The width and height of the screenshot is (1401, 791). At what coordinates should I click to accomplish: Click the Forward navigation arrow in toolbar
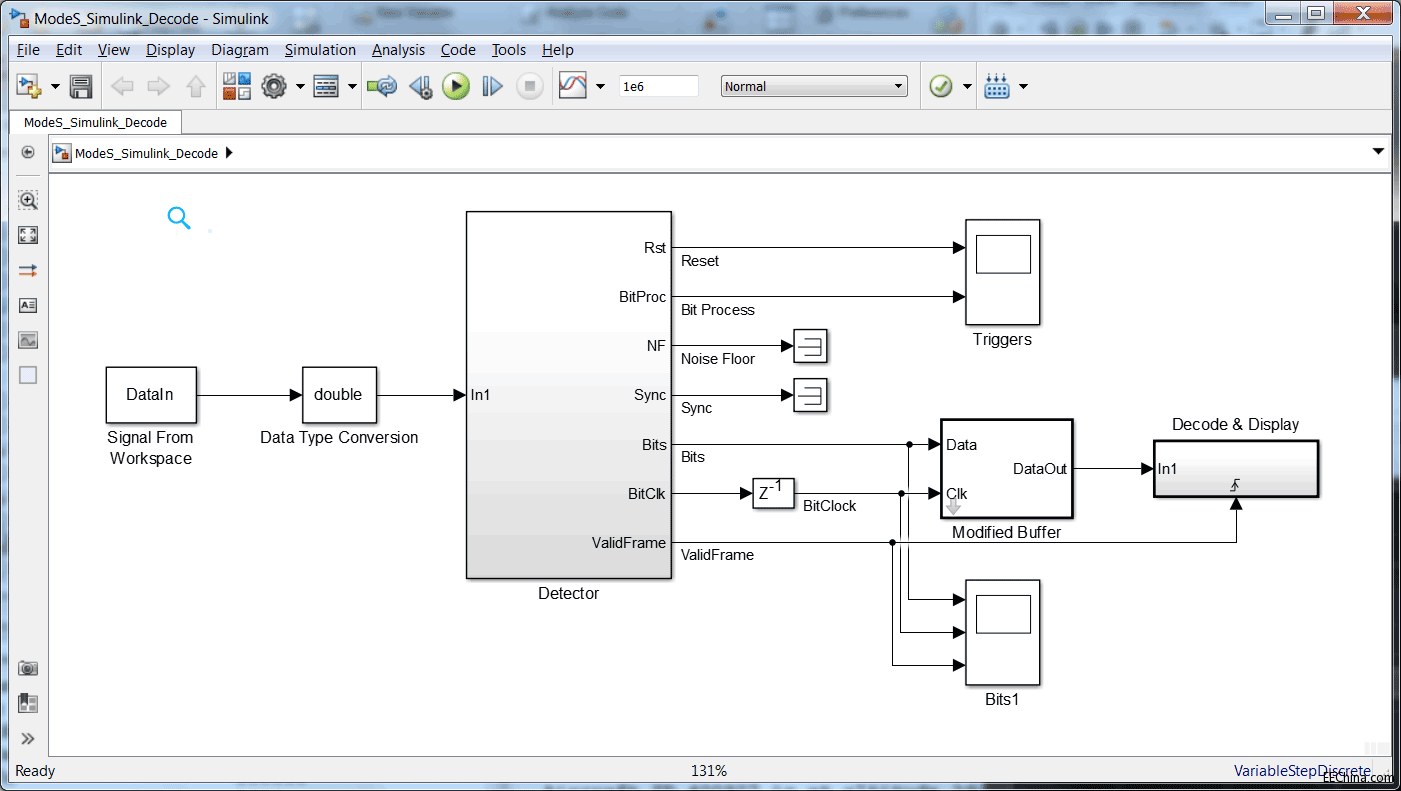[158, 87]
